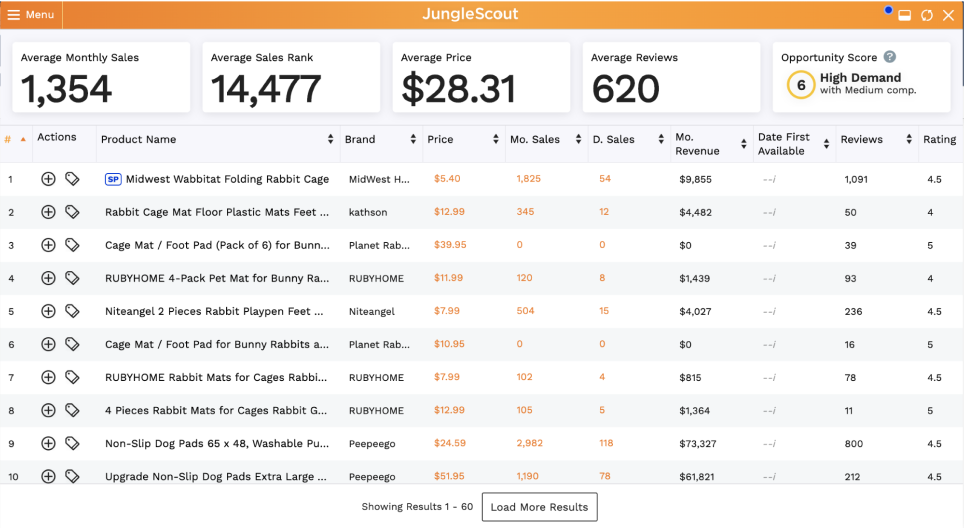Click the SP sponsored badge

[113, 179]
